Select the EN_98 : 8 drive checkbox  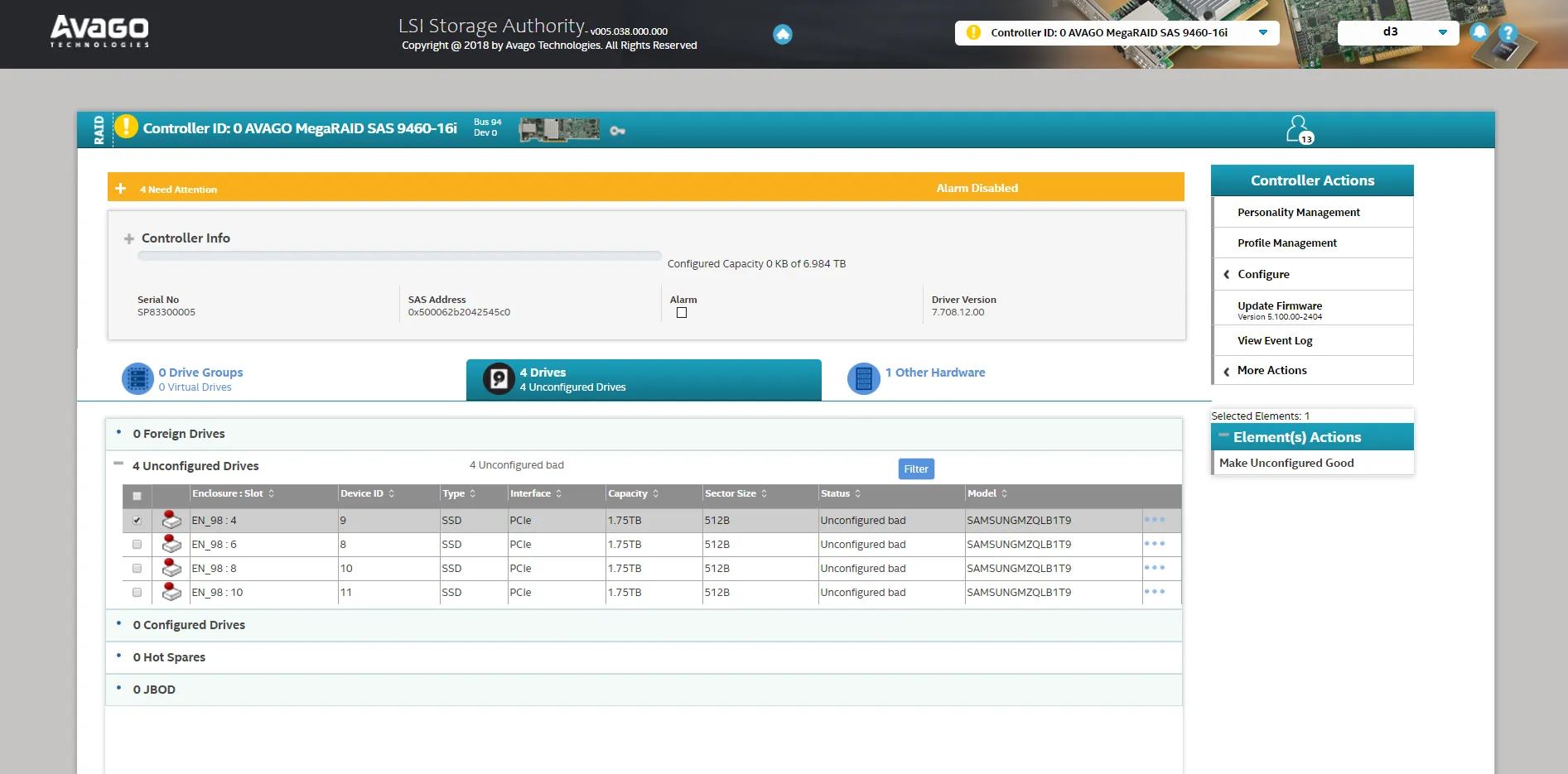(138, 569)
